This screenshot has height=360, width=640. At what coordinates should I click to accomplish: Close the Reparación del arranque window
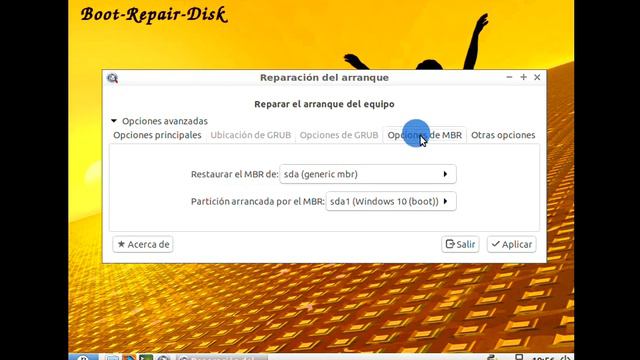pyautogui.click(x=537, y=77)
